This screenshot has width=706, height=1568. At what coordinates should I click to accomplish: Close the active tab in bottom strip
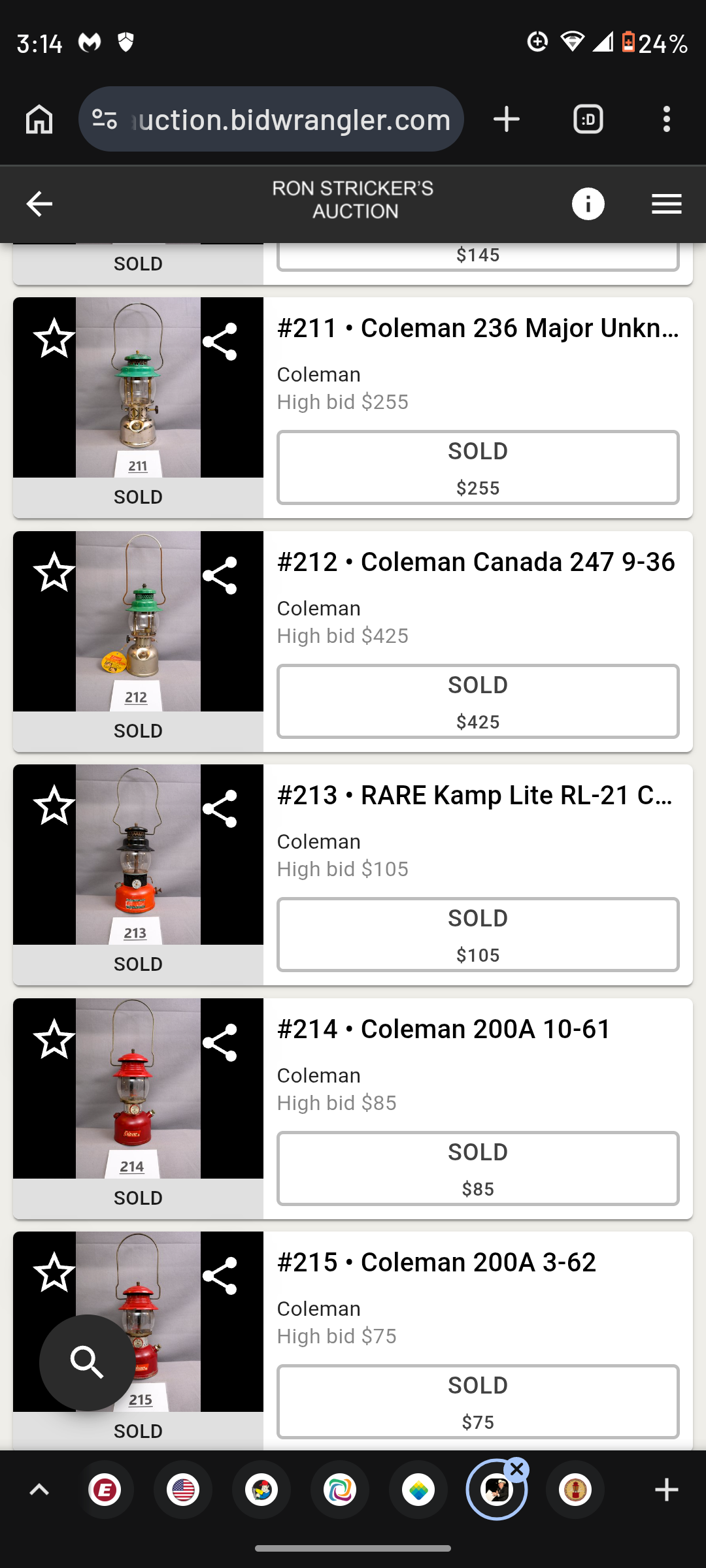coord(516,1470)
